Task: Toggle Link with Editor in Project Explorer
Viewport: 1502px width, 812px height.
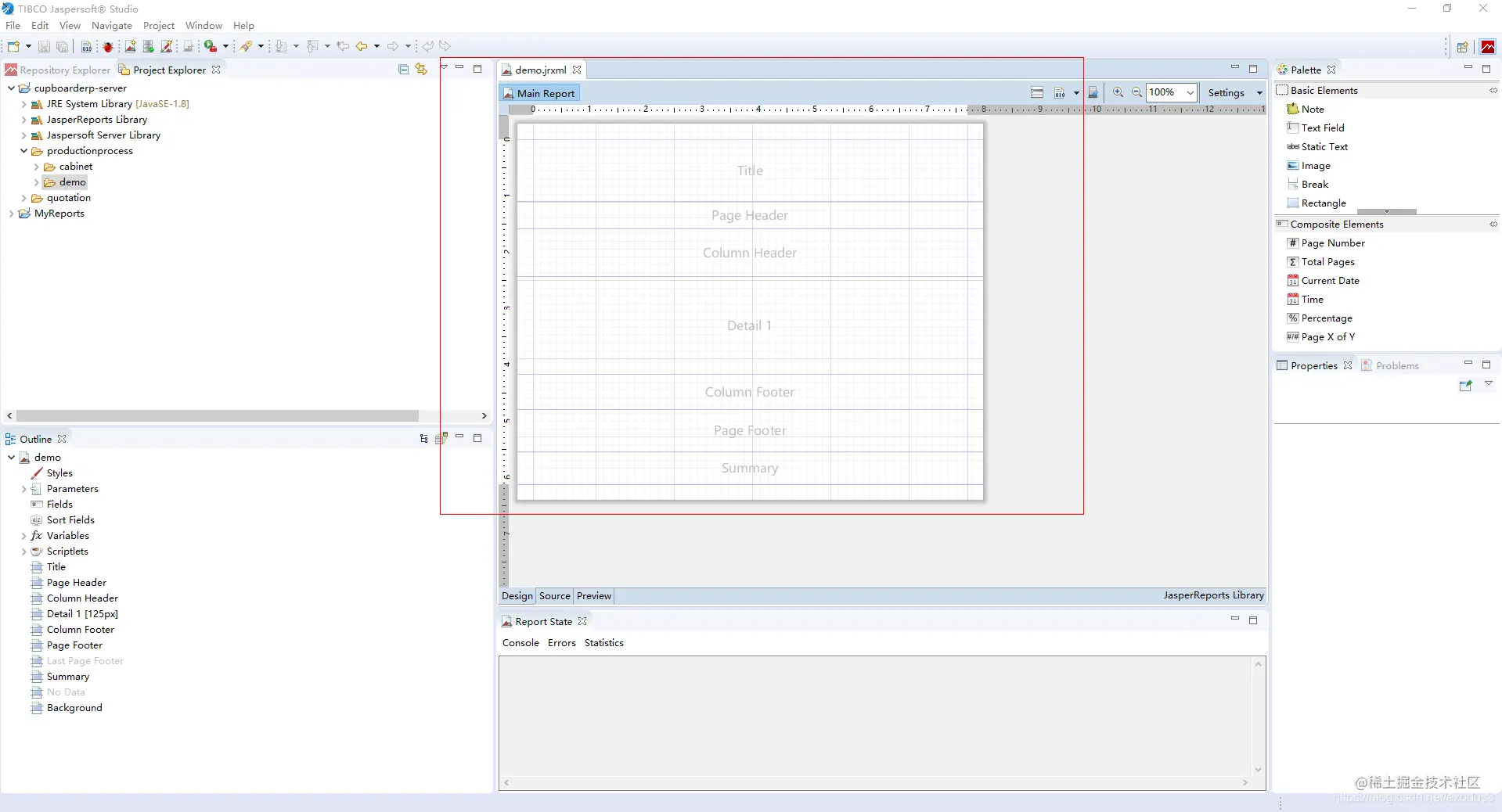Action: [x=421, y=70]
